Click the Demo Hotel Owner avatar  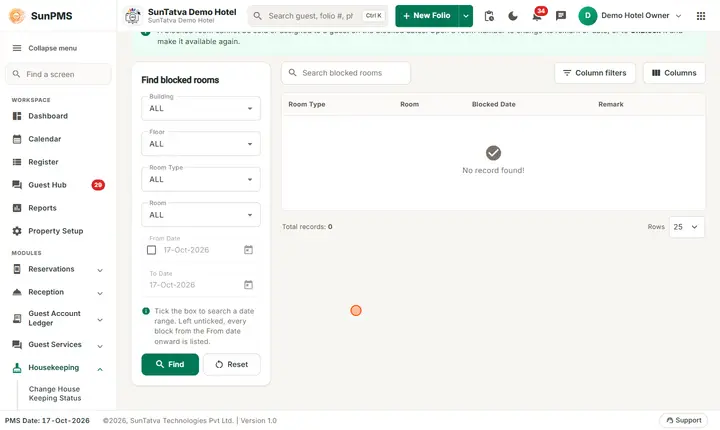(x=587, y=16)
